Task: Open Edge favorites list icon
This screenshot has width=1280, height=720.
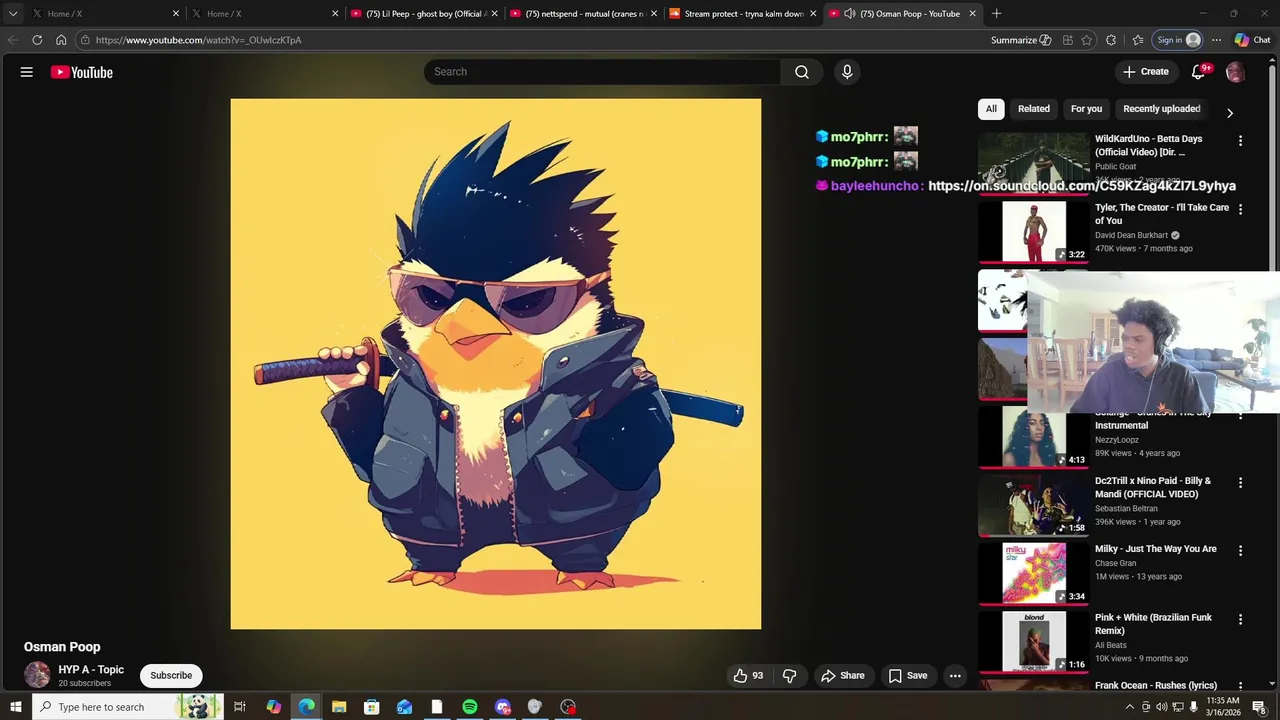Action: (x=1138, y=40)
